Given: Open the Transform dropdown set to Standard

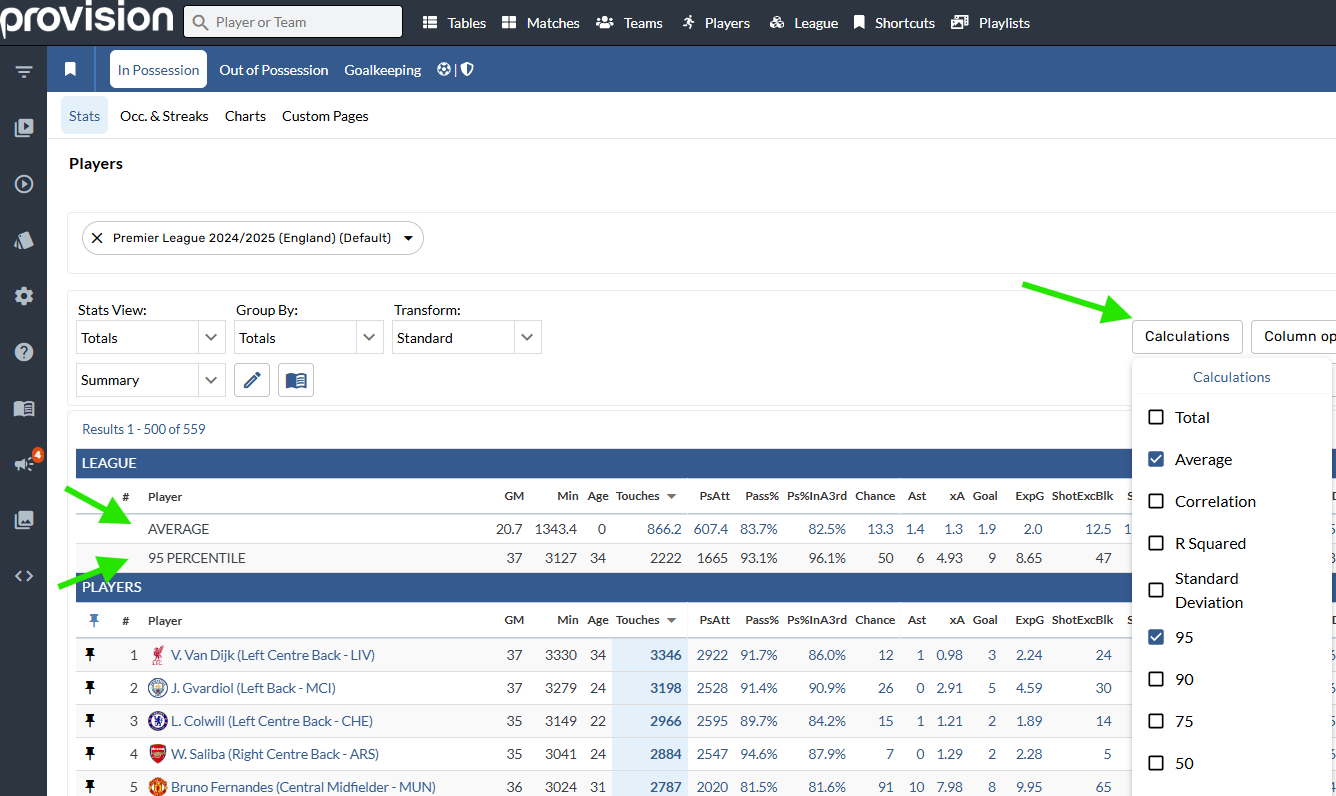Looking at the screenshot, I should pyautogui.click(x=467, y=338).
